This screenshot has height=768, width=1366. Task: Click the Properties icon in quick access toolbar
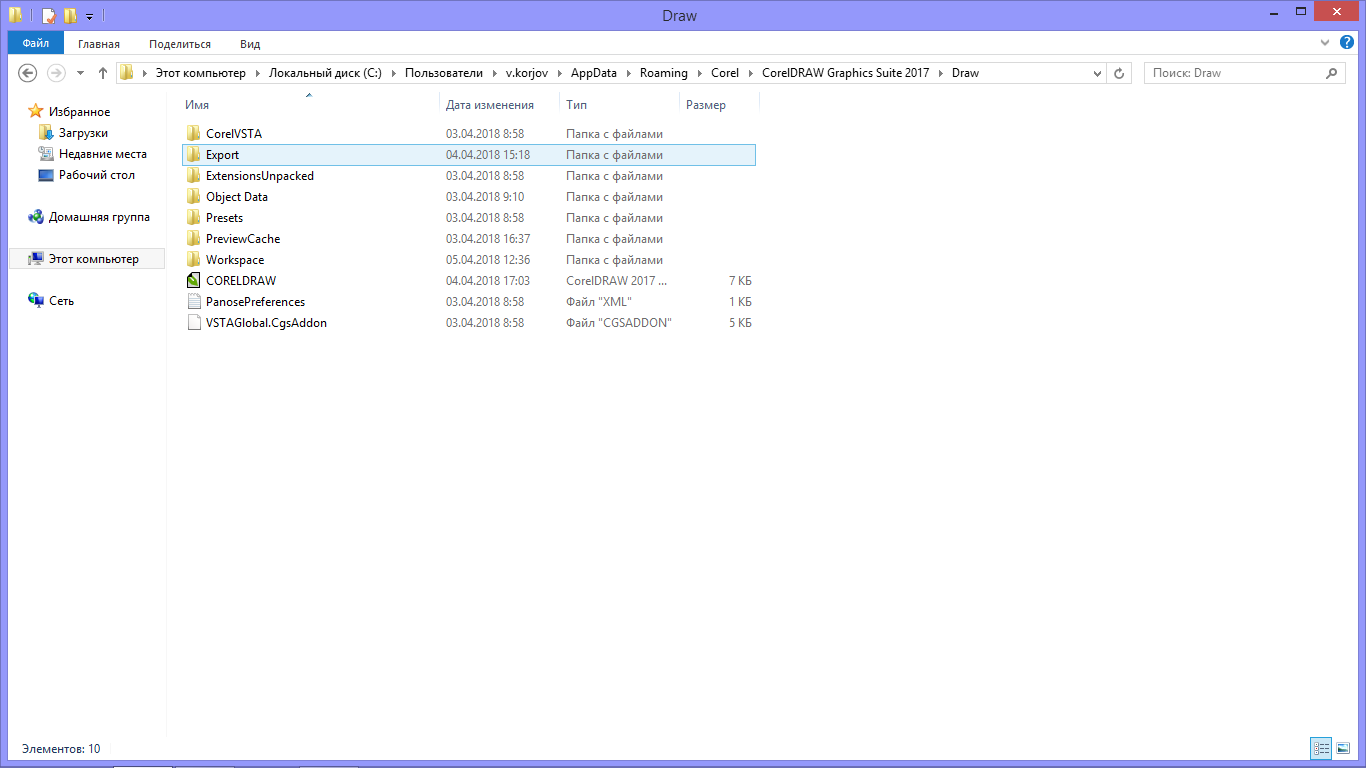(48, 16)
